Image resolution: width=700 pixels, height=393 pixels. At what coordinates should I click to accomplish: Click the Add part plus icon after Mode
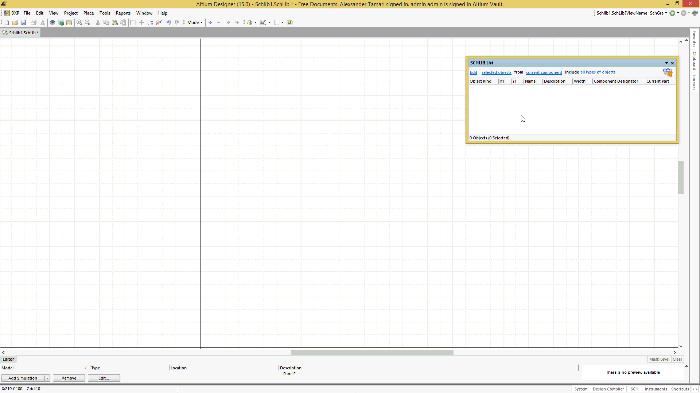tap(210, 22)
